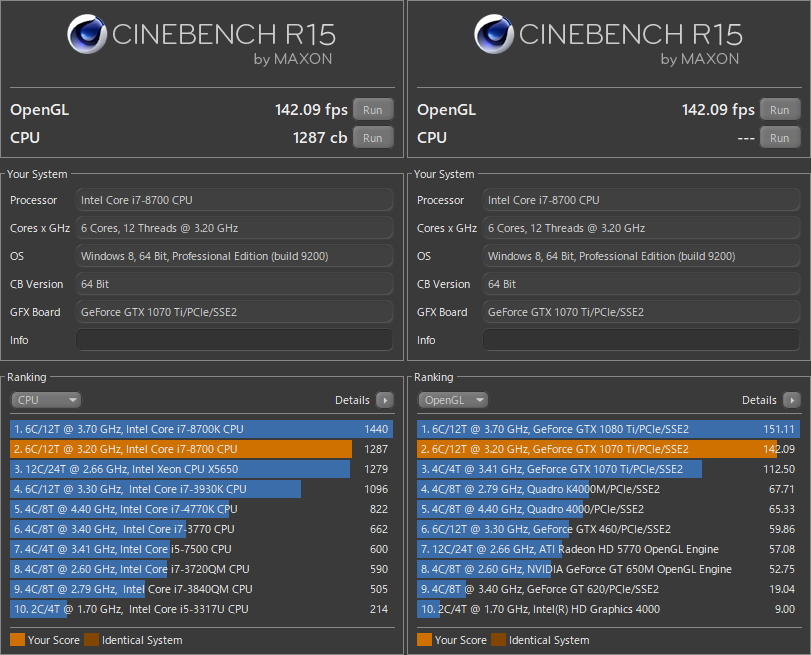This screenshot has height=655, width=811.
Task: Click the 142.09 fps score in left window
Action: 311,110
